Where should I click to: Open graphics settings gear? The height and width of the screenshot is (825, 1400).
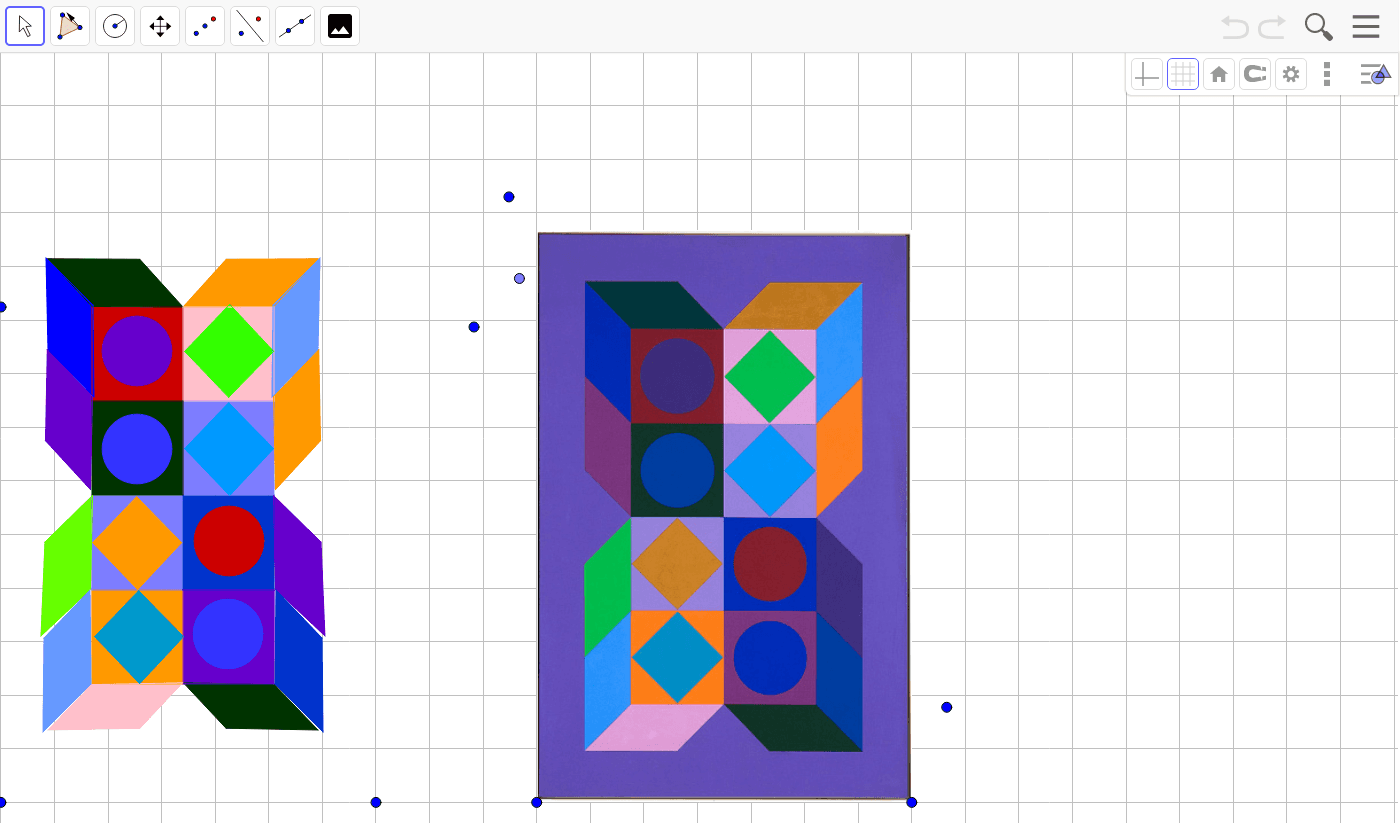(x=1291, y=74)
